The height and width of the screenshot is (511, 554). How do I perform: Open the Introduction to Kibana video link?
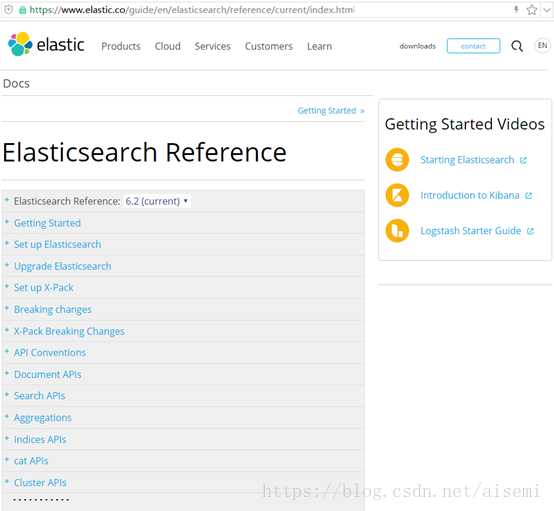point(470,195)
